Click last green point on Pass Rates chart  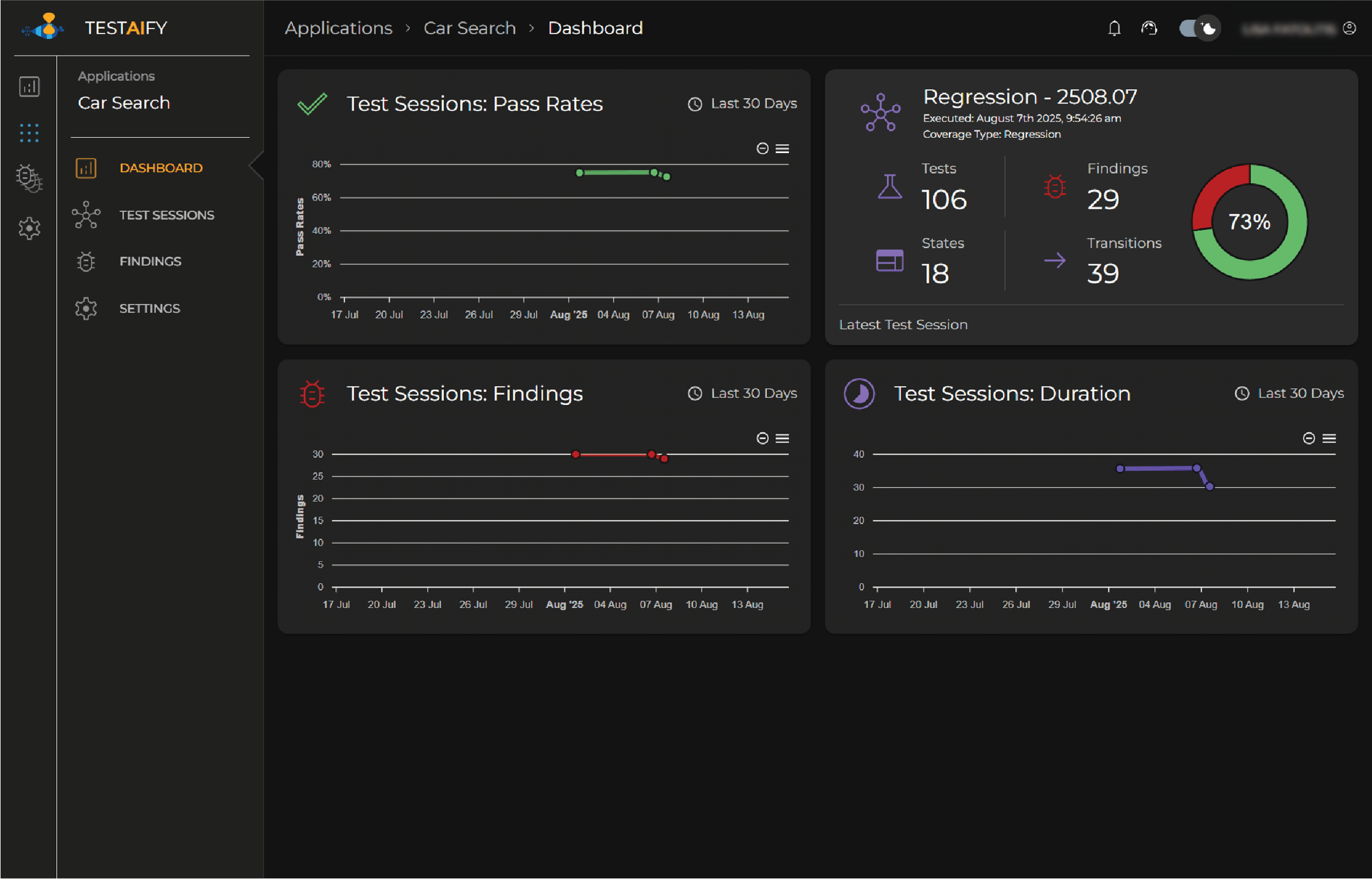(667, 177)
